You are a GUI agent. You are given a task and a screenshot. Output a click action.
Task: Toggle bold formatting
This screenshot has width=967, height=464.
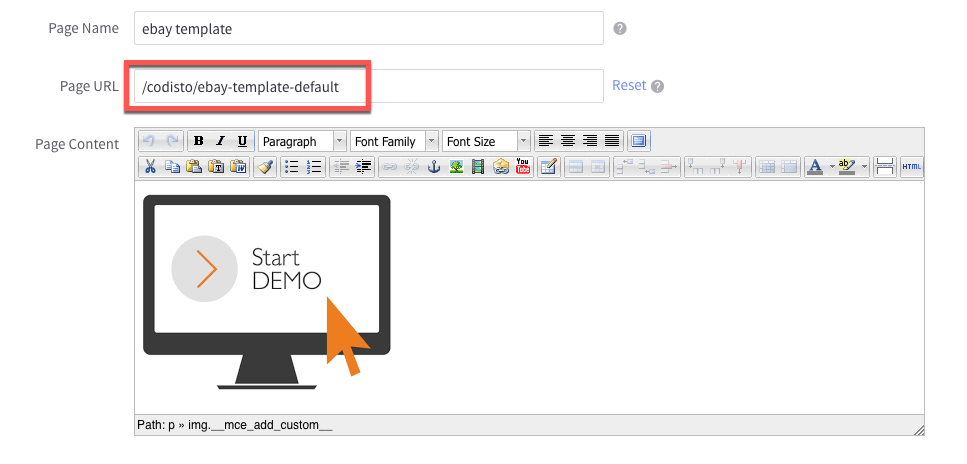coord(198,141)
